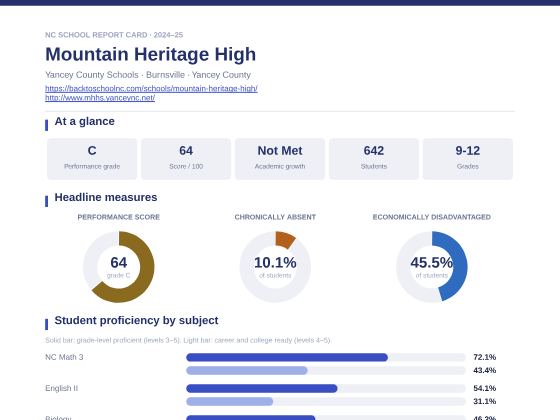The height and width of the screenshot is (420, 560).
Task: Click the At a glance section heading
Action: pos(85,121)
